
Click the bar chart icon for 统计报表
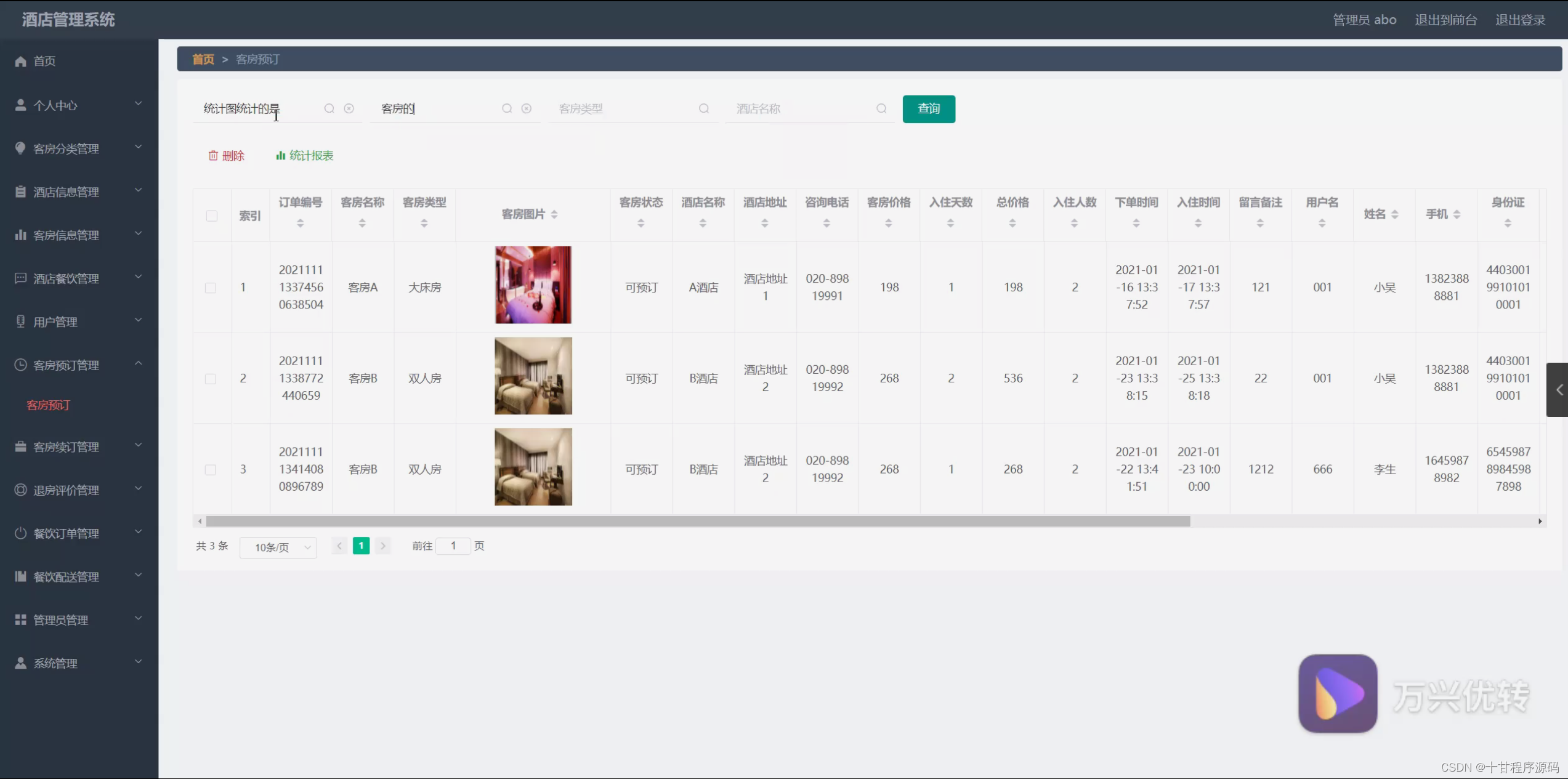coord(280,156)
